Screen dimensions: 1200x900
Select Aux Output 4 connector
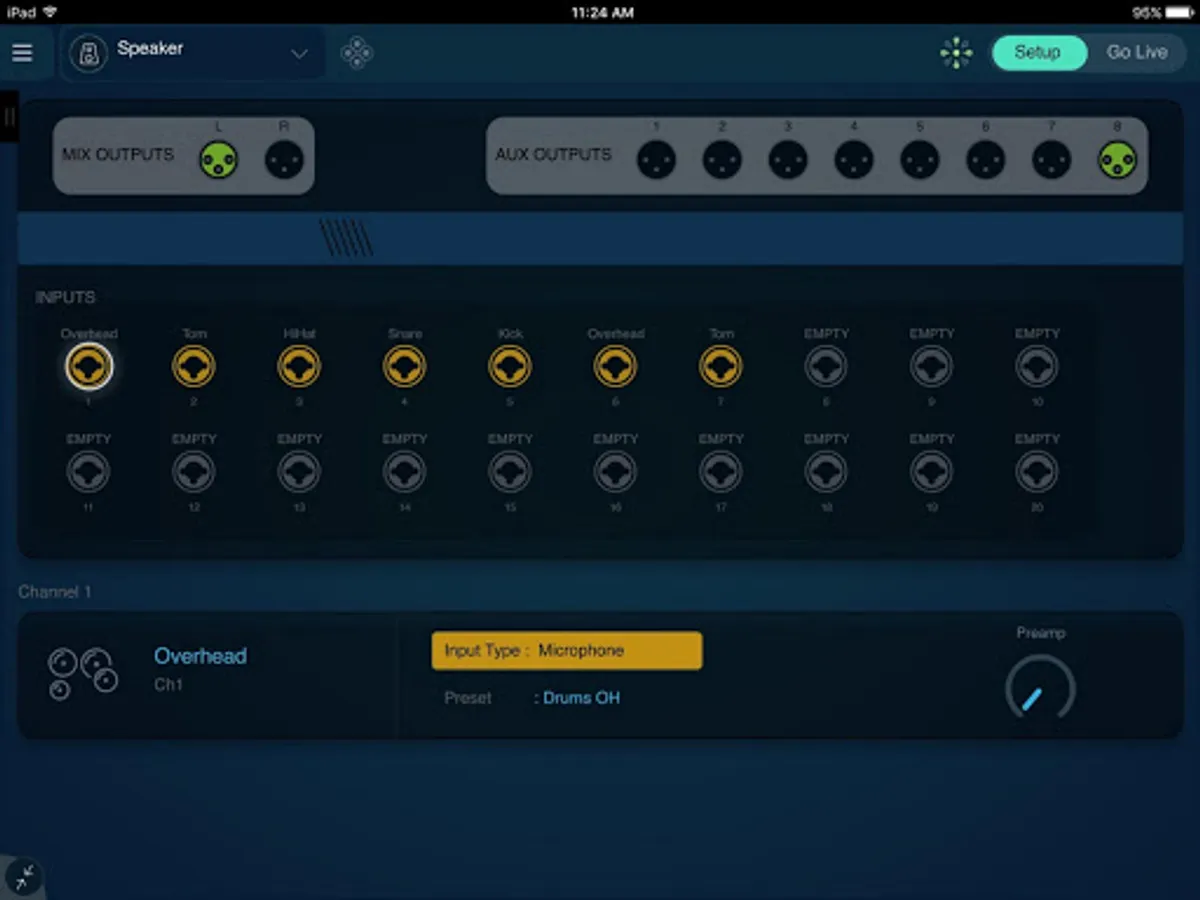(854, 160)
